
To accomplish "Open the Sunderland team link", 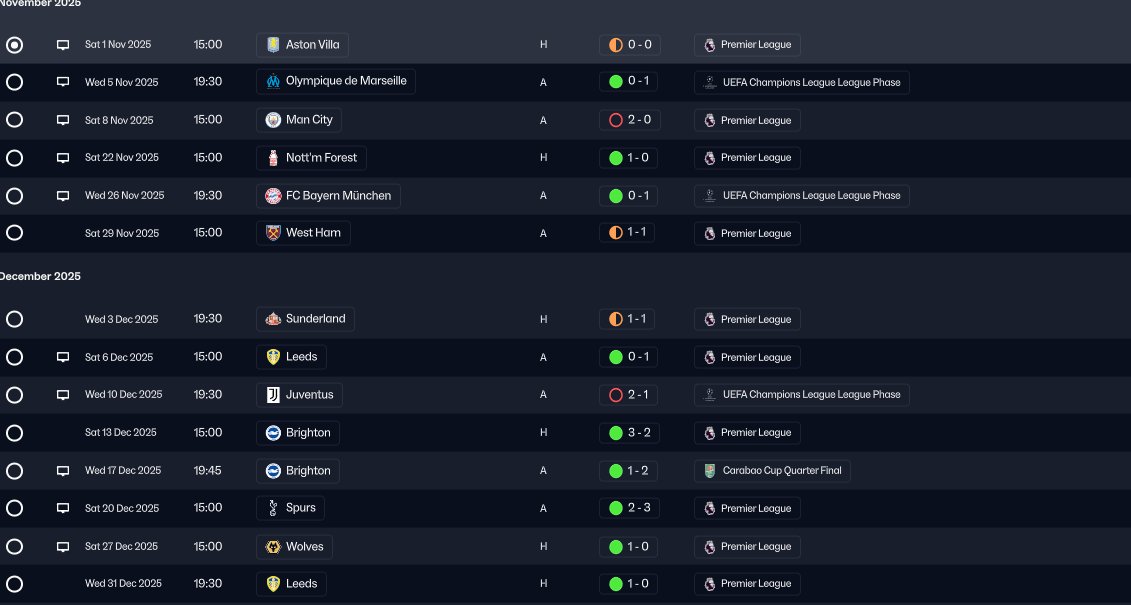I will tap(305, 319).
